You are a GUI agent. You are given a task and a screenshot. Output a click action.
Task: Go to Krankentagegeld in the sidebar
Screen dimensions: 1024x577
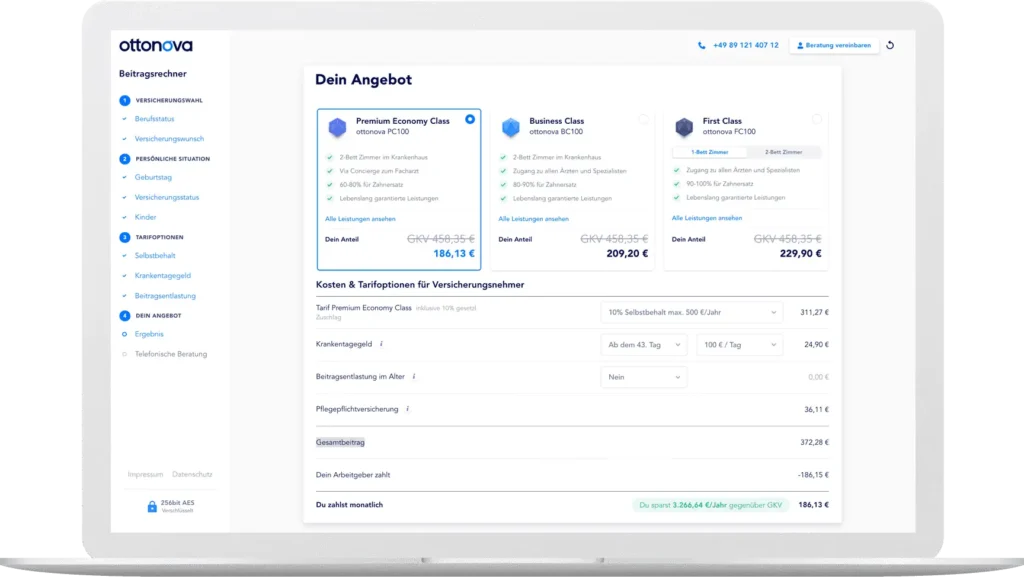point(162,275)
